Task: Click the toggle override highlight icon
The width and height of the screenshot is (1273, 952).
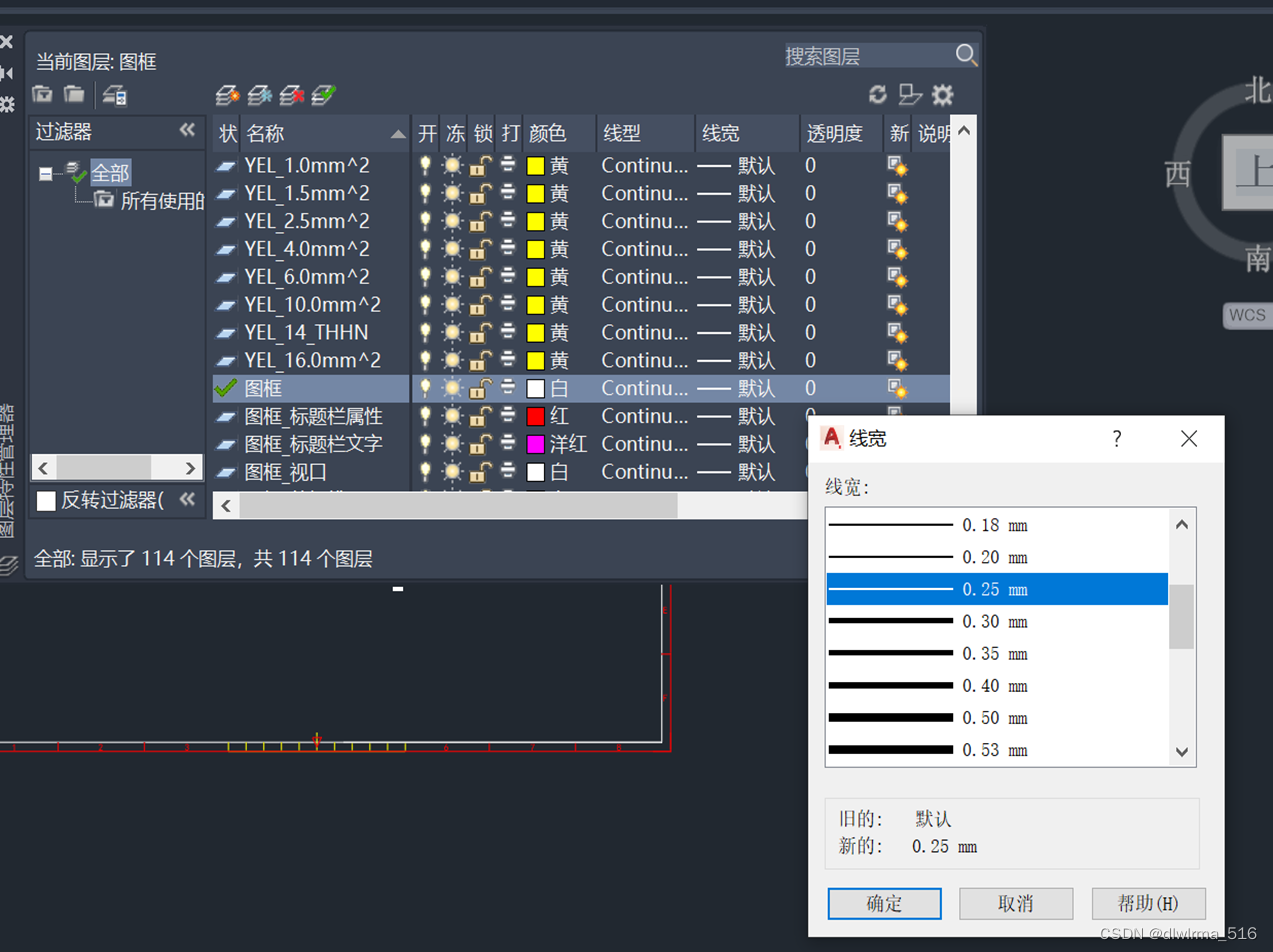Action: click(x=910, y=95)
